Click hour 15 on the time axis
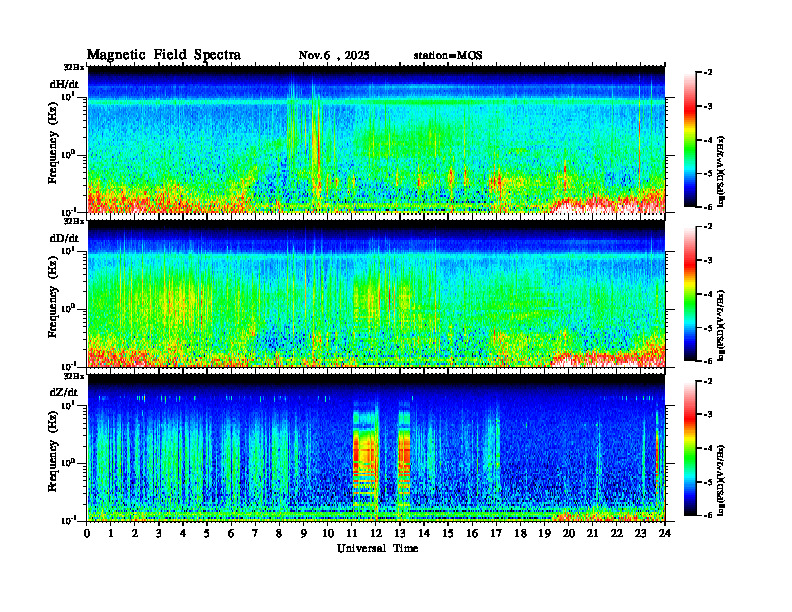792x612 pixels. point(448,533)
